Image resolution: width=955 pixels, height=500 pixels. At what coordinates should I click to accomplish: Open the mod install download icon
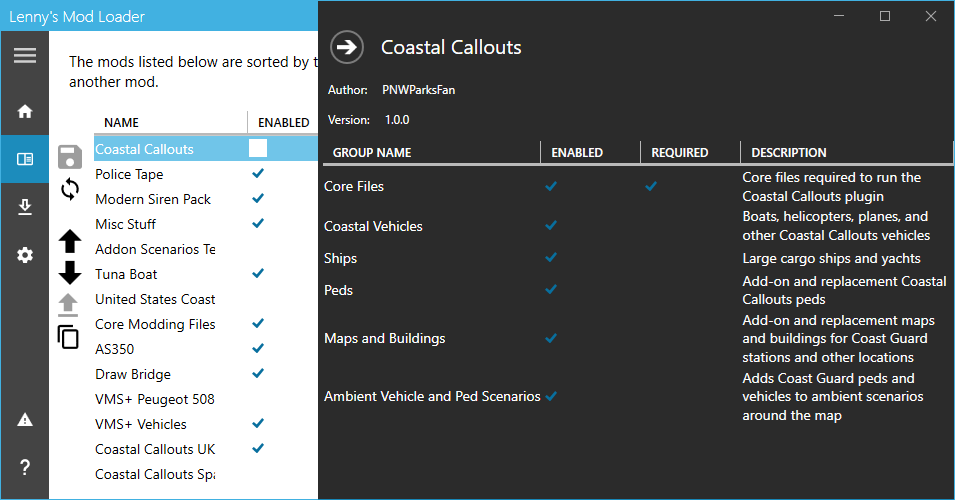click(x=25, y=207)
